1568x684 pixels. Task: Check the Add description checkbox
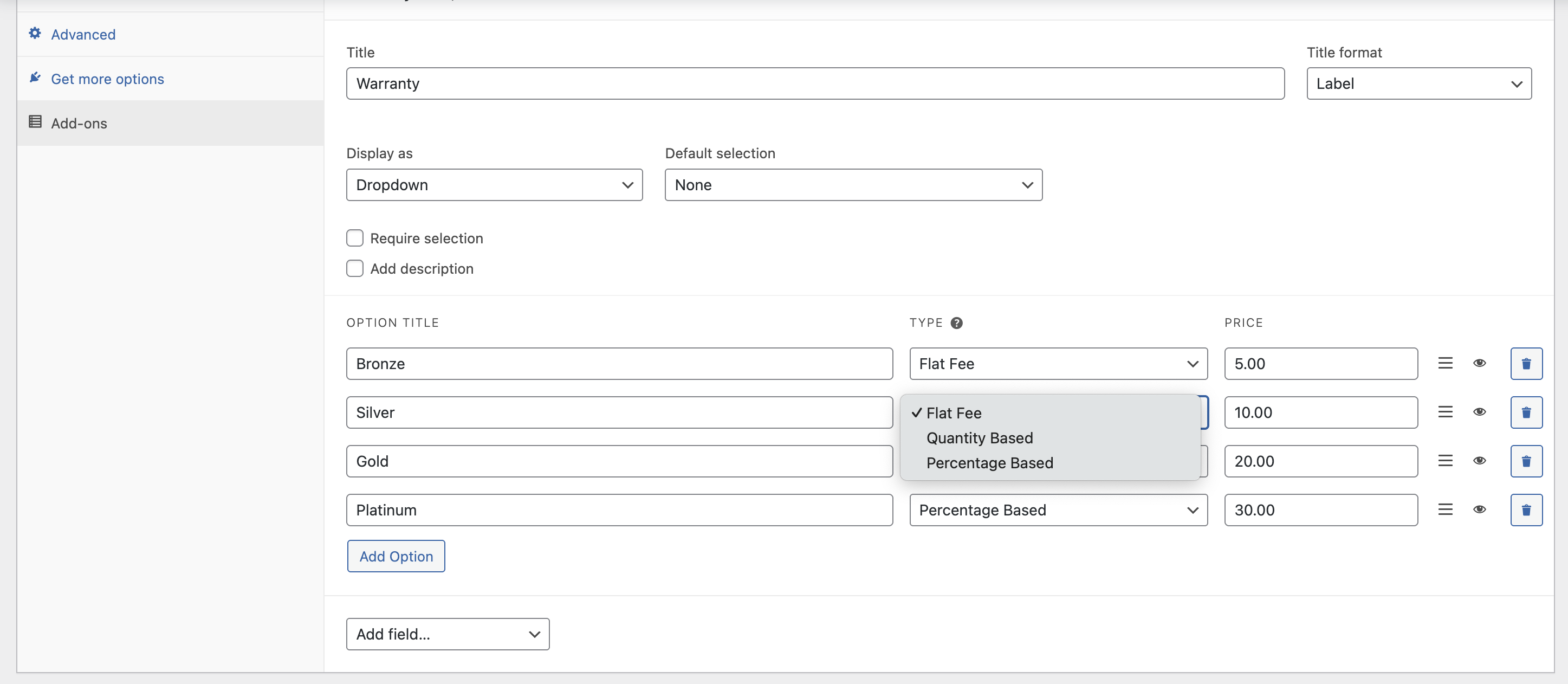(355, 269)
